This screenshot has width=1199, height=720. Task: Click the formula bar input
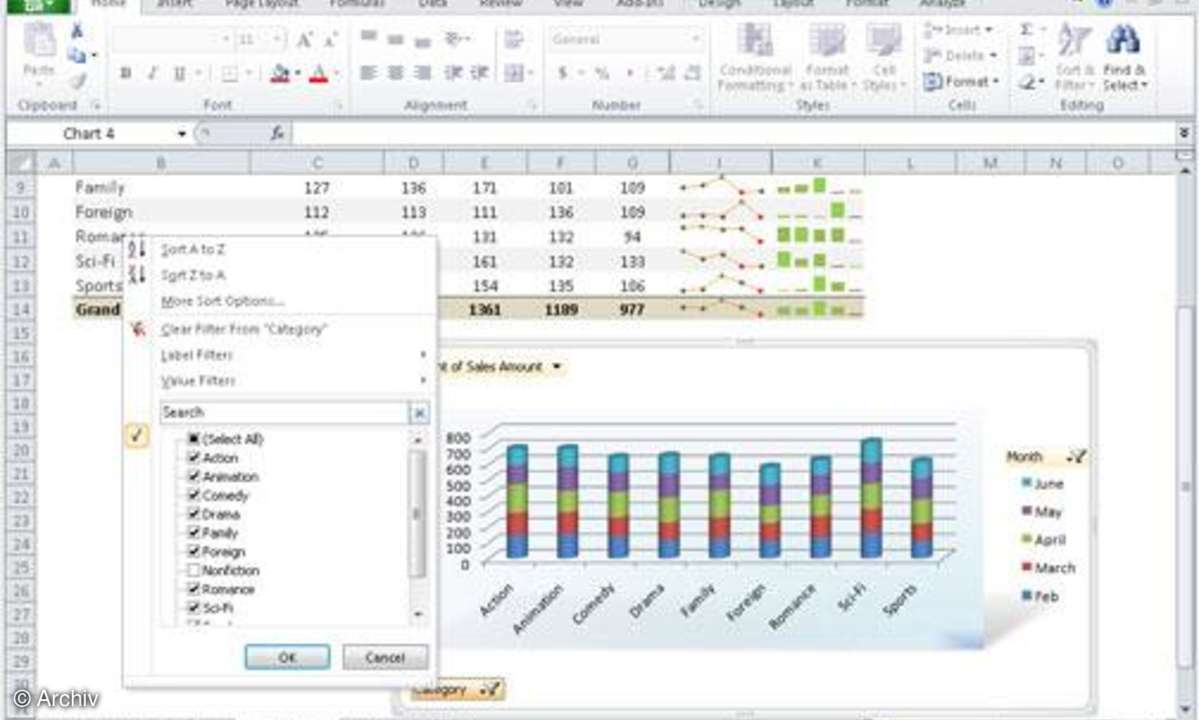733,134
